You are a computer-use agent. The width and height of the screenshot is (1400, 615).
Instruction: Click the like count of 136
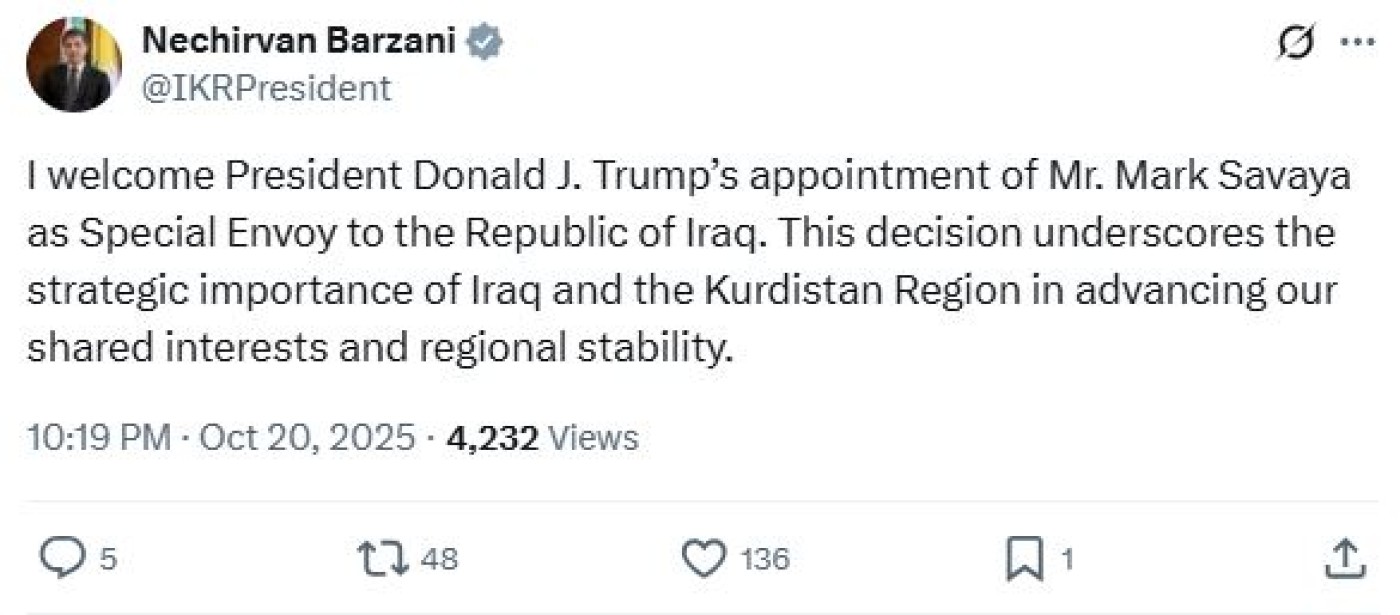(765, 559)
